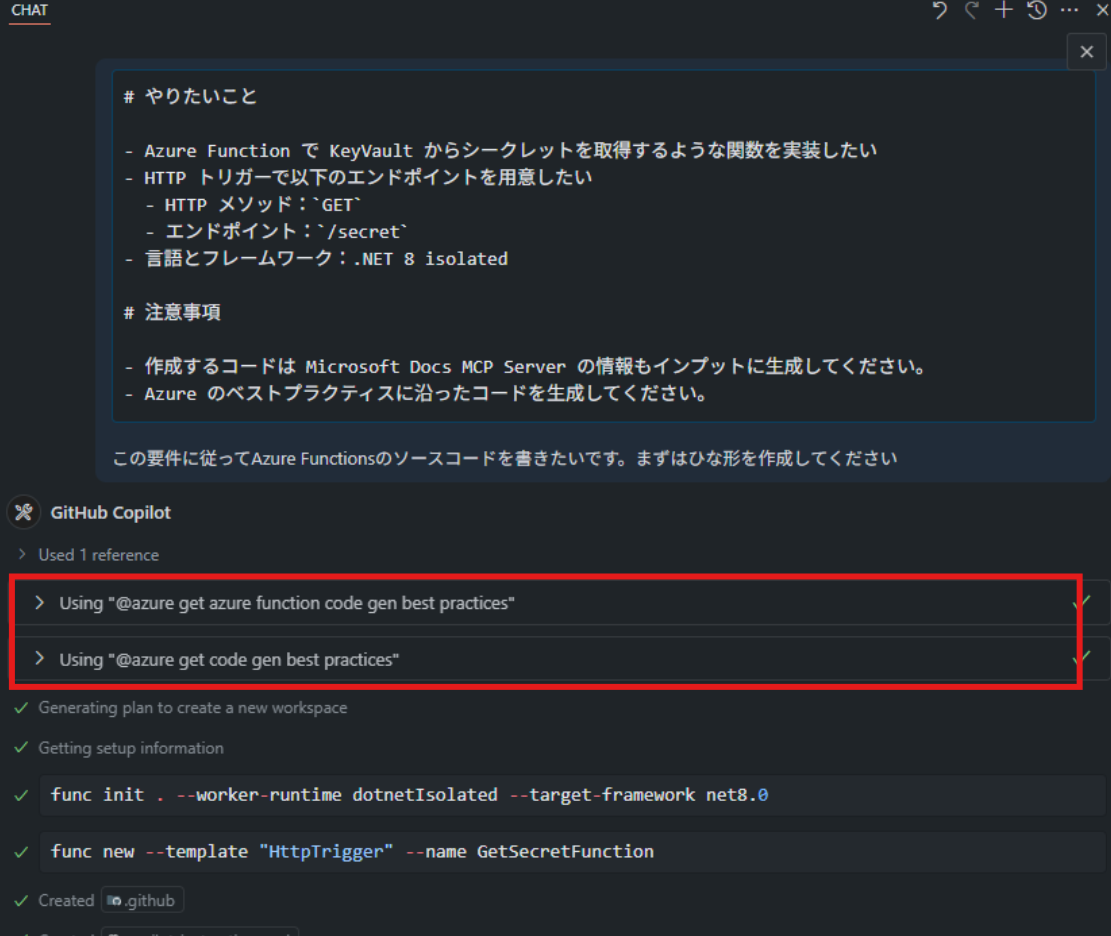Image resolution: width=1111 pixels, height=936 pixels.
Task: Click the GitHub Copilot avatar icon
Action: [23, 512]
